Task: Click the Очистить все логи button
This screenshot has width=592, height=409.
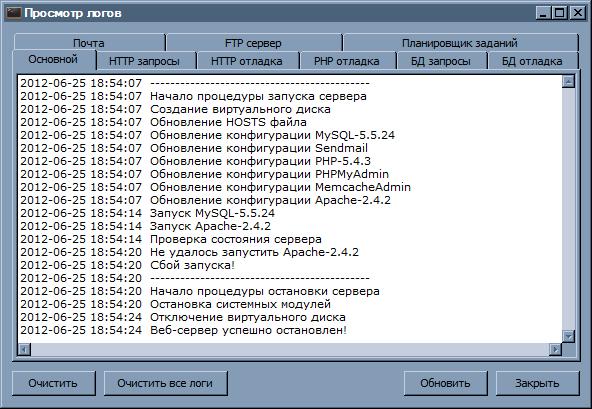Action: [165, 383]
